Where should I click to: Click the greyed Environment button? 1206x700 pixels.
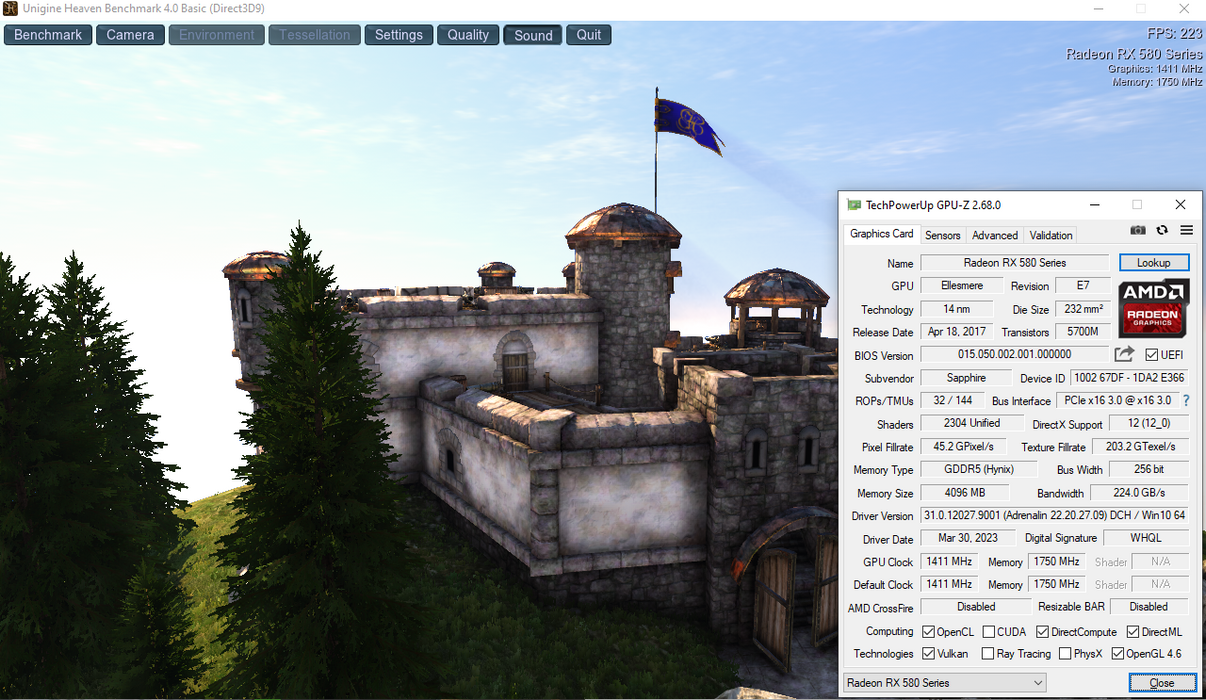(217, 35)
